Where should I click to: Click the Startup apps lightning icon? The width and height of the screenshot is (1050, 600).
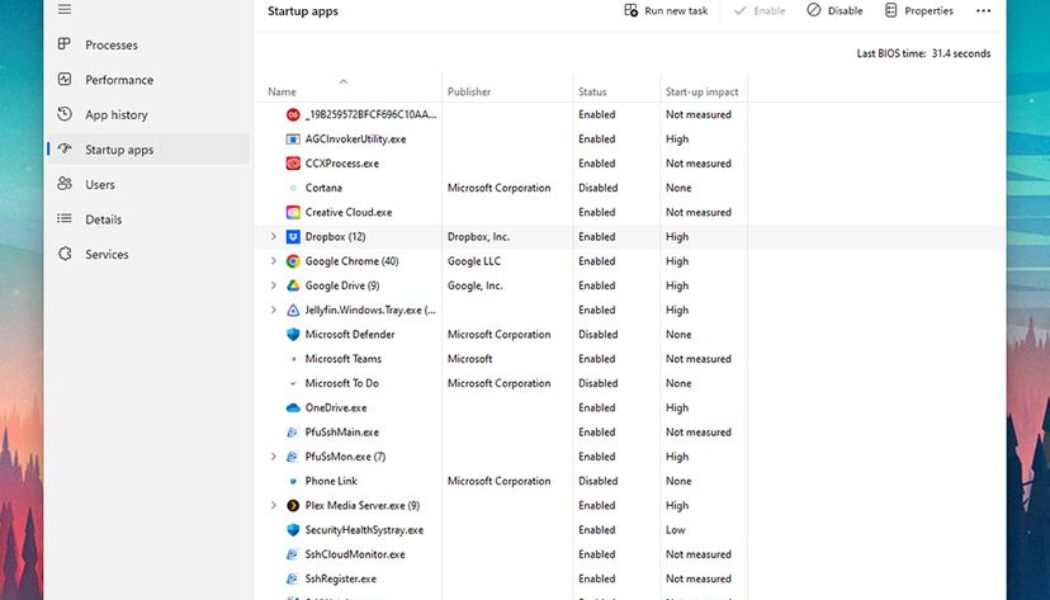[63, 149]
